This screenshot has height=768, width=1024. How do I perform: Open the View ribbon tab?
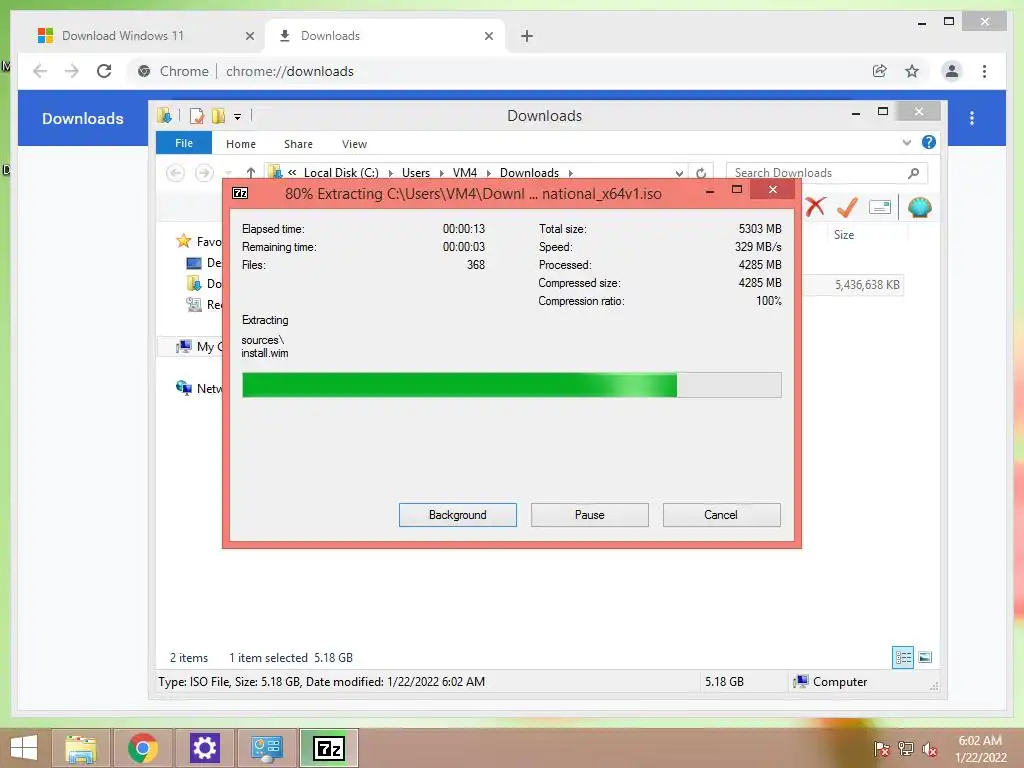(x=354, y=144)
